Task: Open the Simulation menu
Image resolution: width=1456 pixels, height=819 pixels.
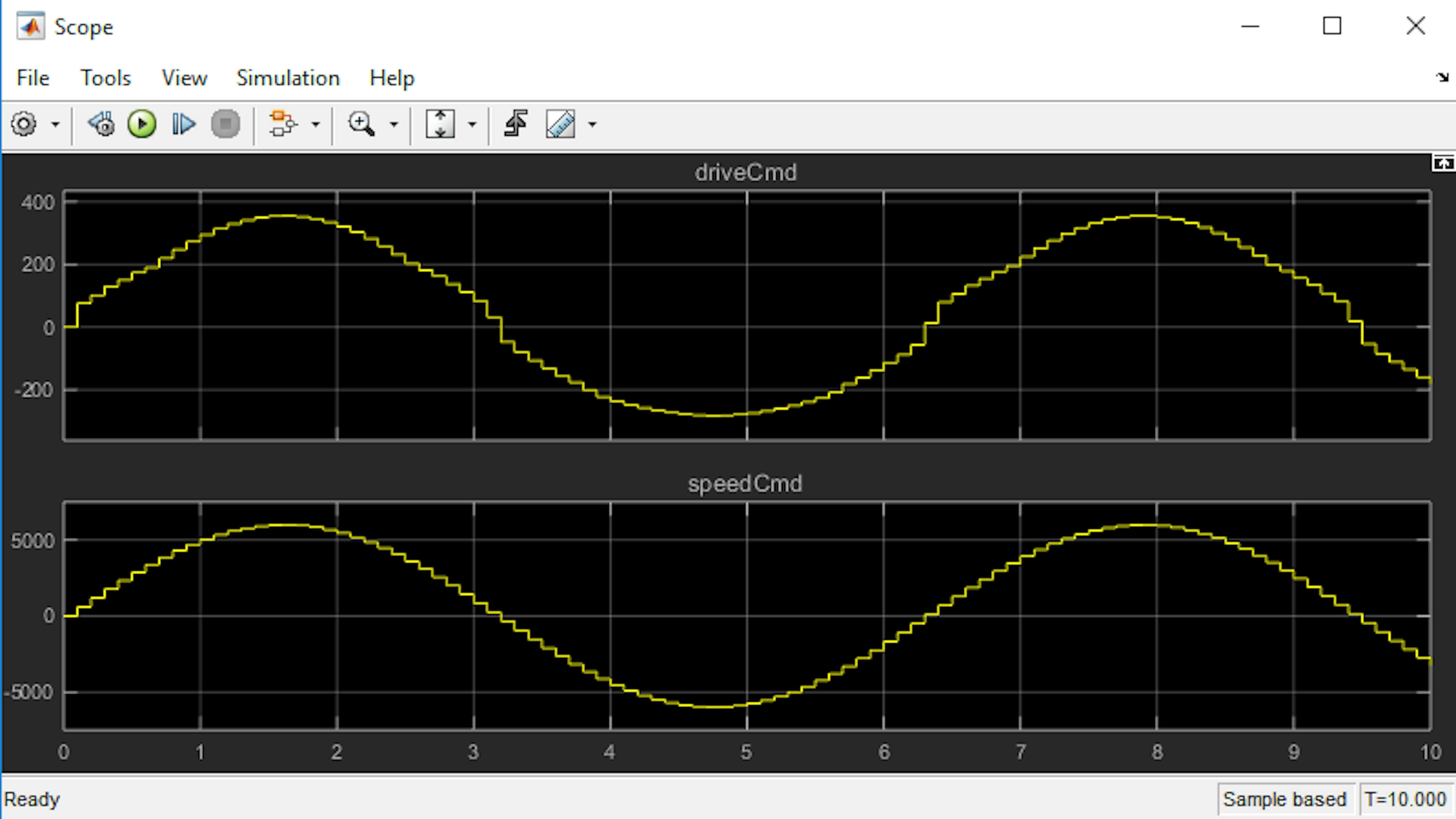Action: click(288, 78)
